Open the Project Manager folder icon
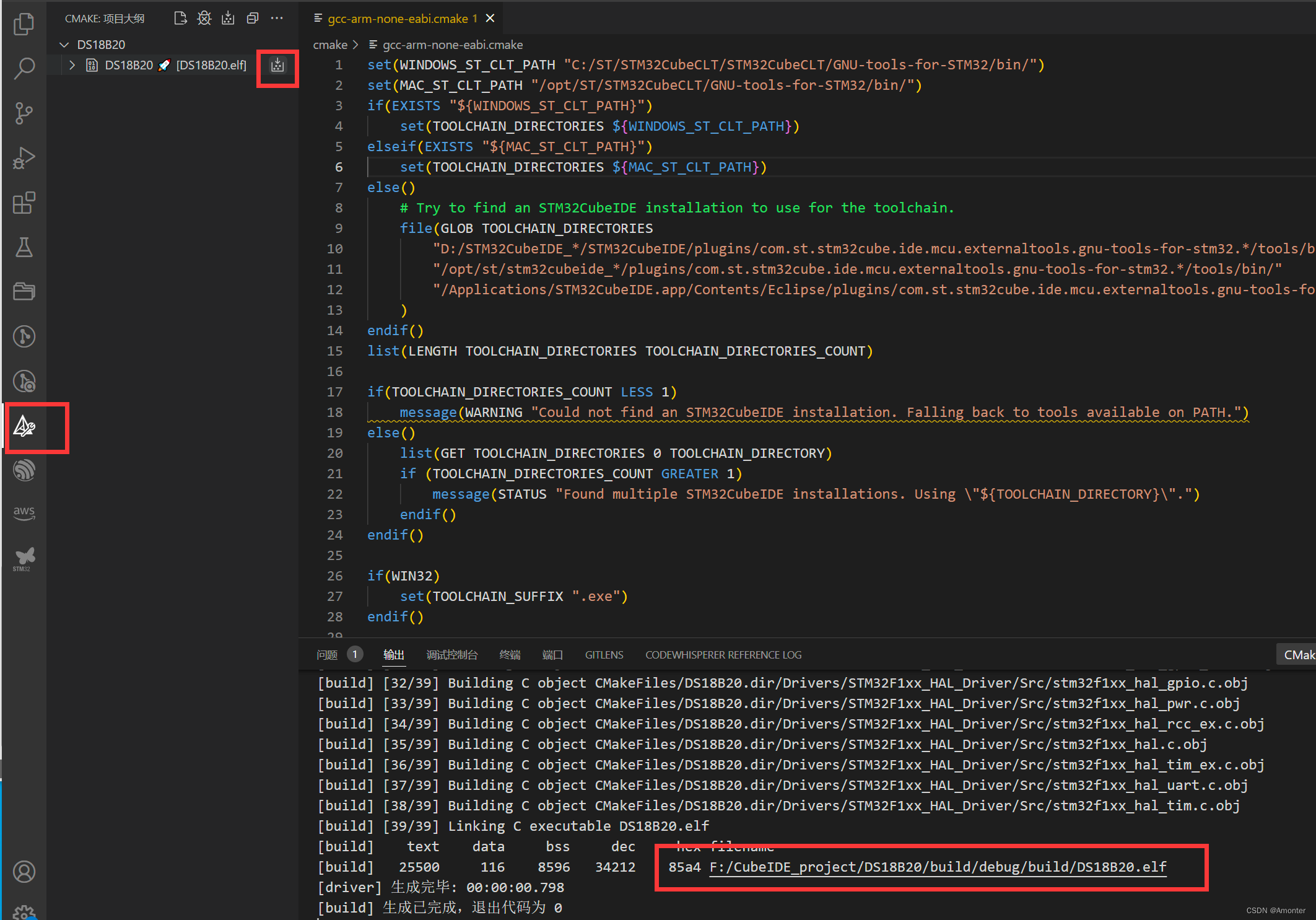 (x=24, y=292)
